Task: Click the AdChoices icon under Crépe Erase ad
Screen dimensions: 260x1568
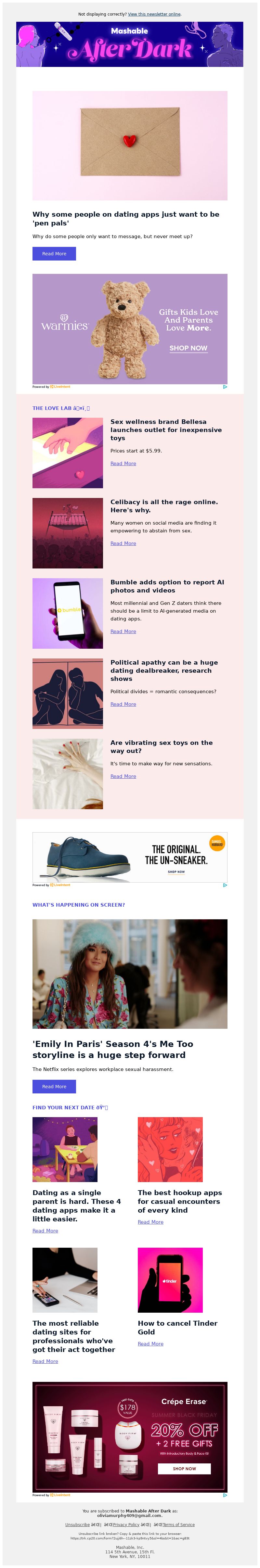Action: [225, 1495]
